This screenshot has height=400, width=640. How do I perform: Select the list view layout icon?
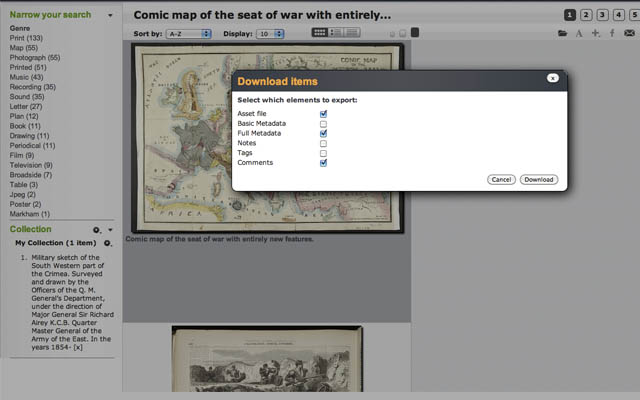click(336, 33)
